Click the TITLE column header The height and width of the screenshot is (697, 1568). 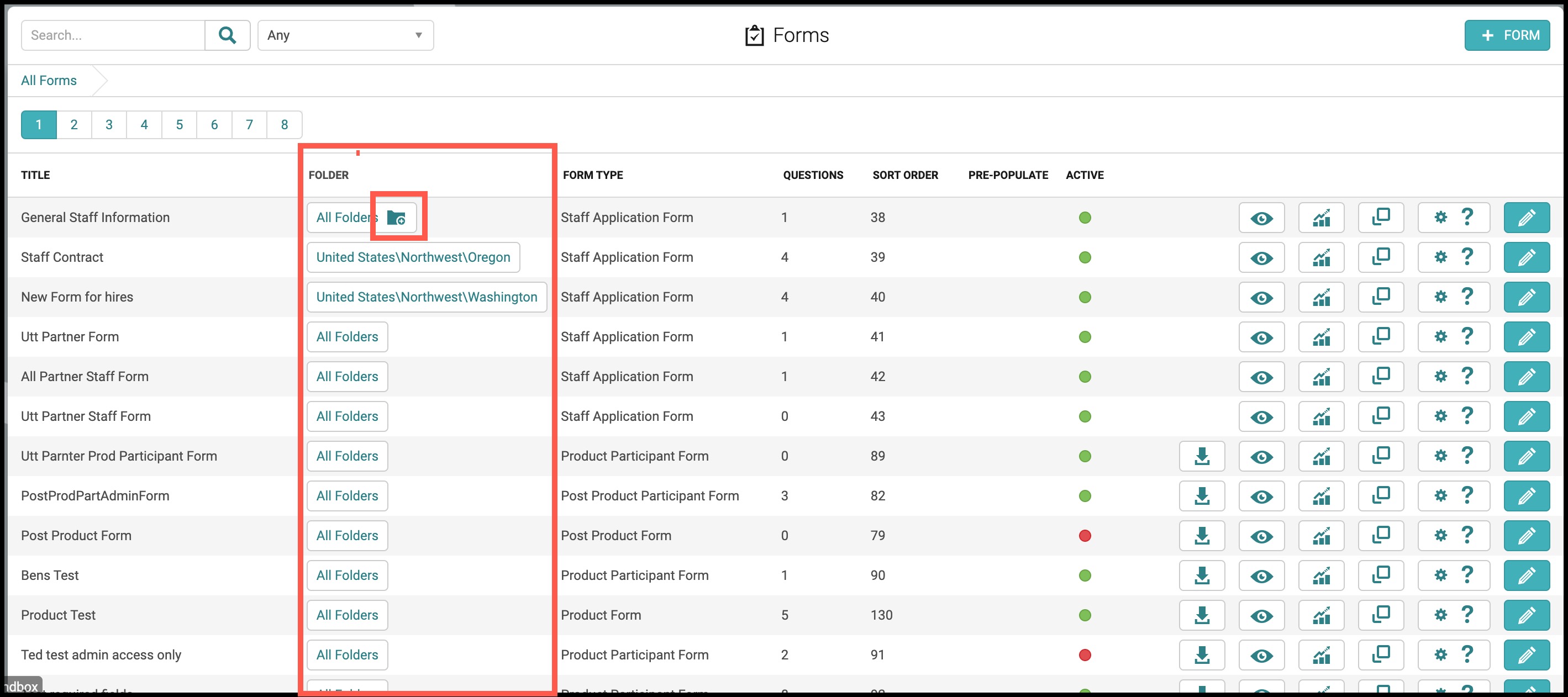click(35, 175)
